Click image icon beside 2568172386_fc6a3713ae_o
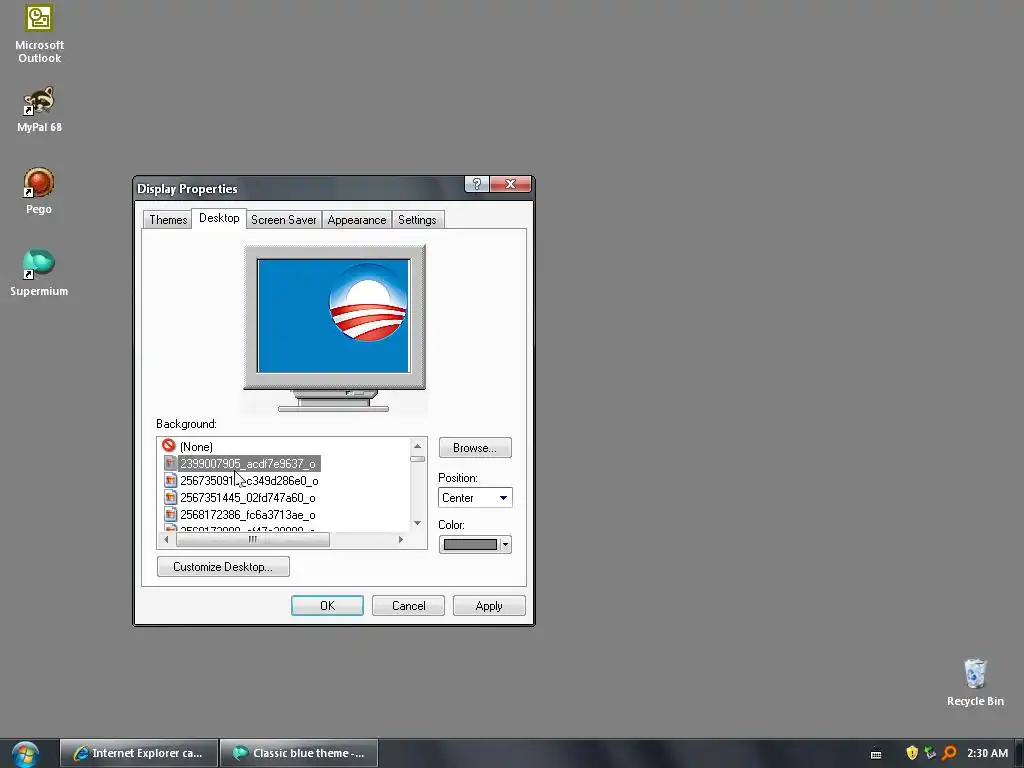This screenshot has height=768, width=1024. (x=170, y=514)
